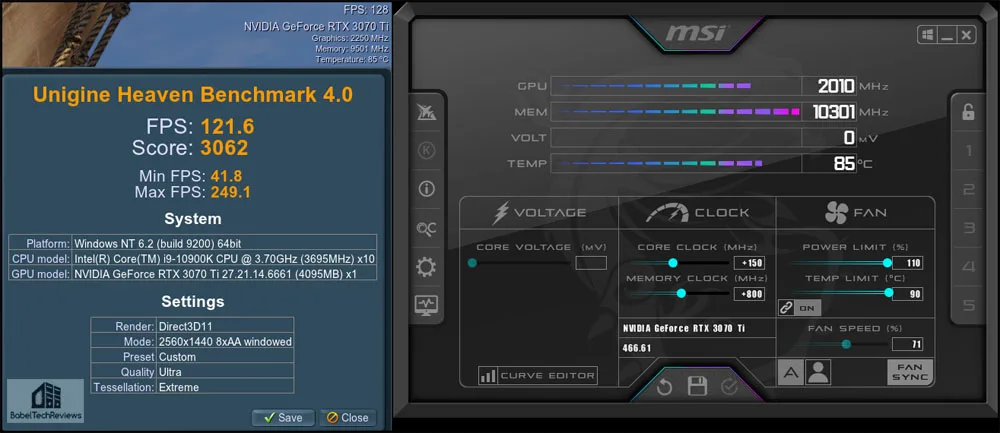
Task: Open Afterburner settings gear icon
Action: (x=426, y=267)
